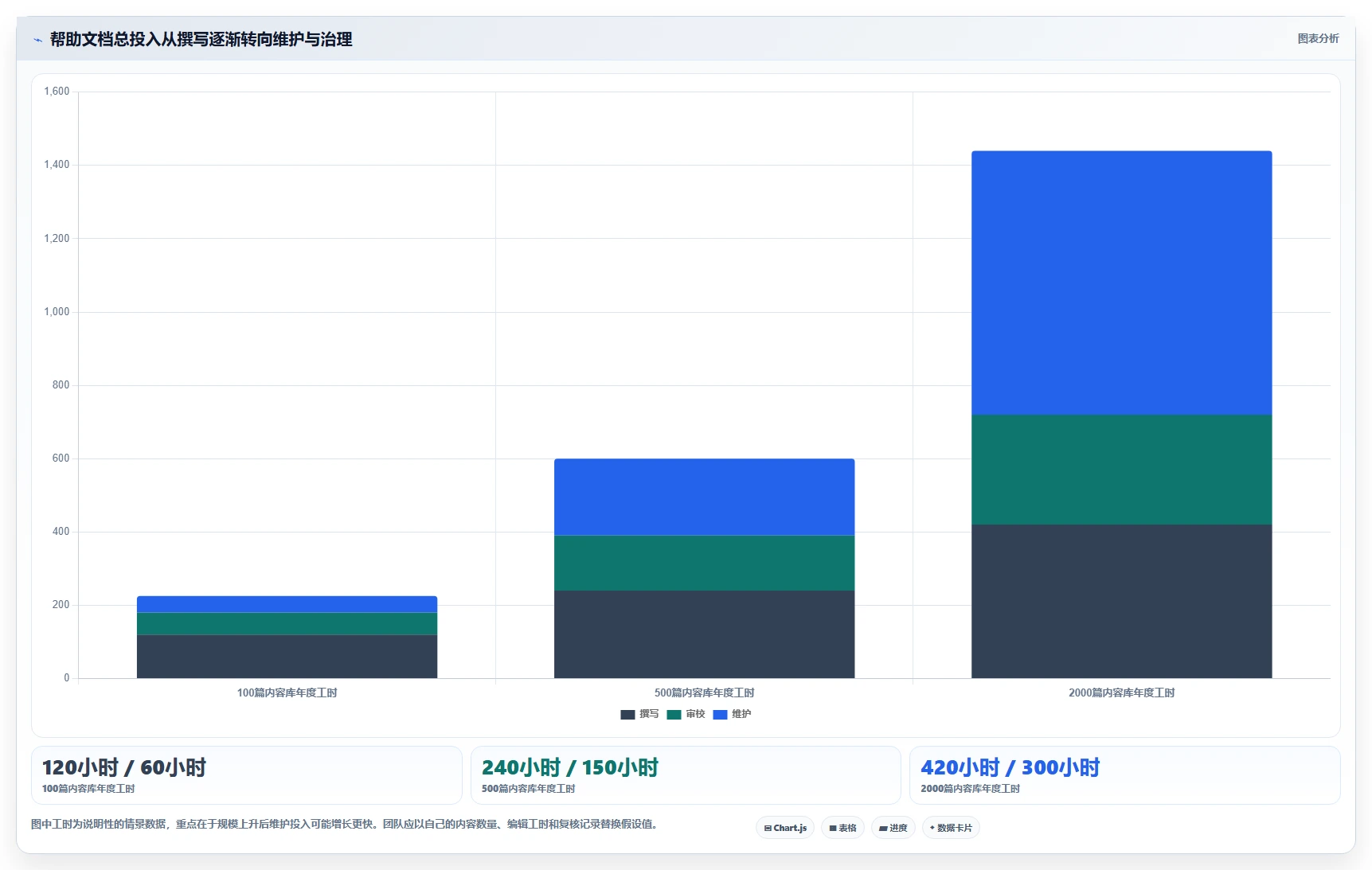The height and width of the screenshot is (870, 1372).
Task: Select the 表格 tag chip
Action: coord(842,828)
